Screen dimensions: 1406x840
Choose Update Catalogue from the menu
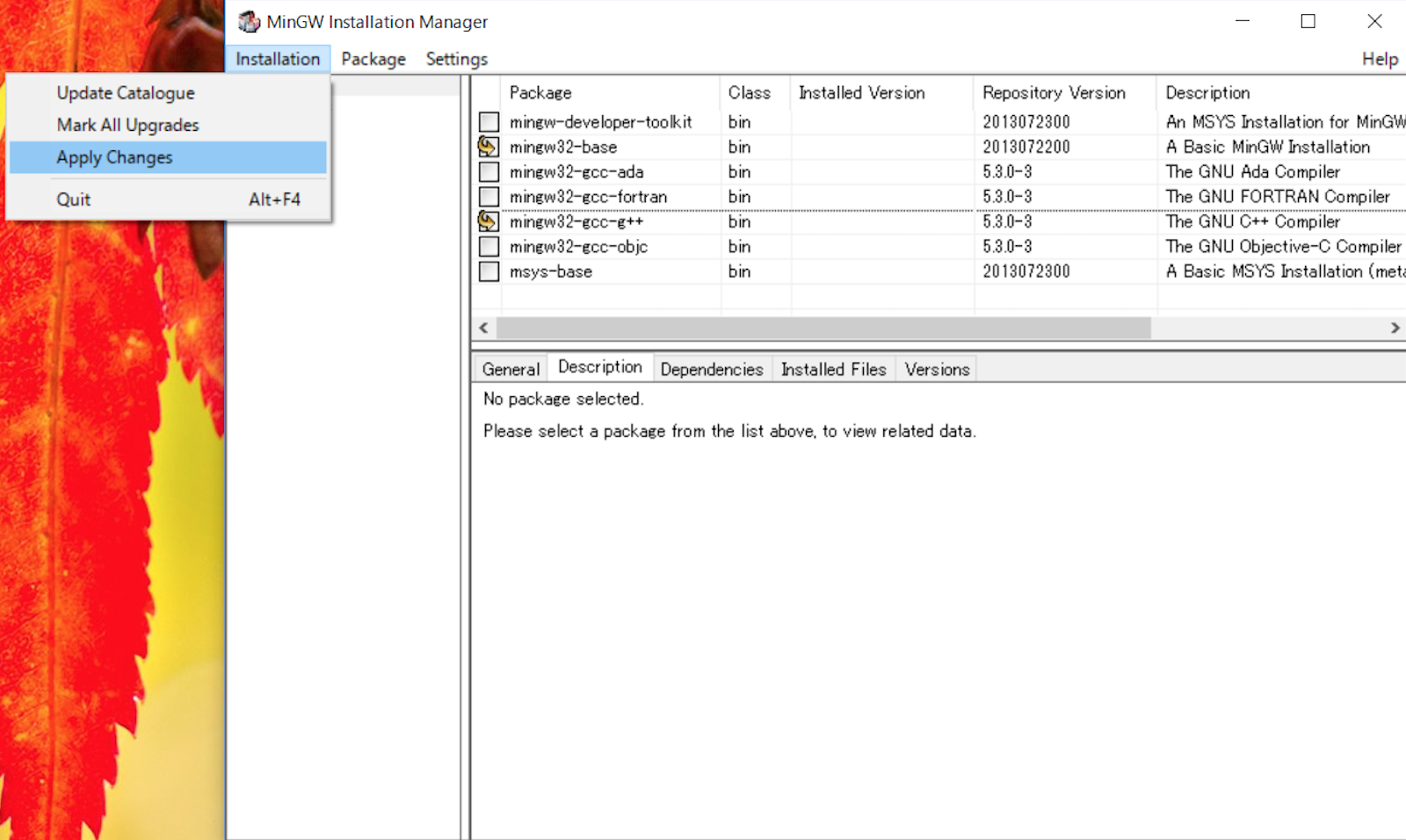tap(168, 93)
